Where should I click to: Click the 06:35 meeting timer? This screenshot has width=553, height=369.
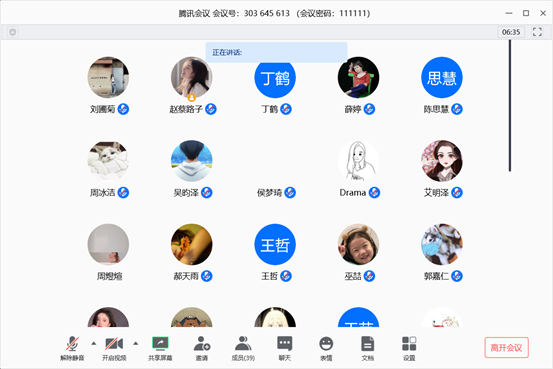[x=511, y=32]
